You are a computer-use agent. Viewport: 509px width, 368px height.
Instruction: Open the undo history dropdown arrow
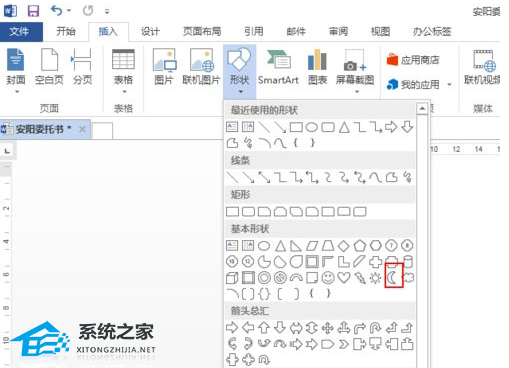click(x=69, y=11)
